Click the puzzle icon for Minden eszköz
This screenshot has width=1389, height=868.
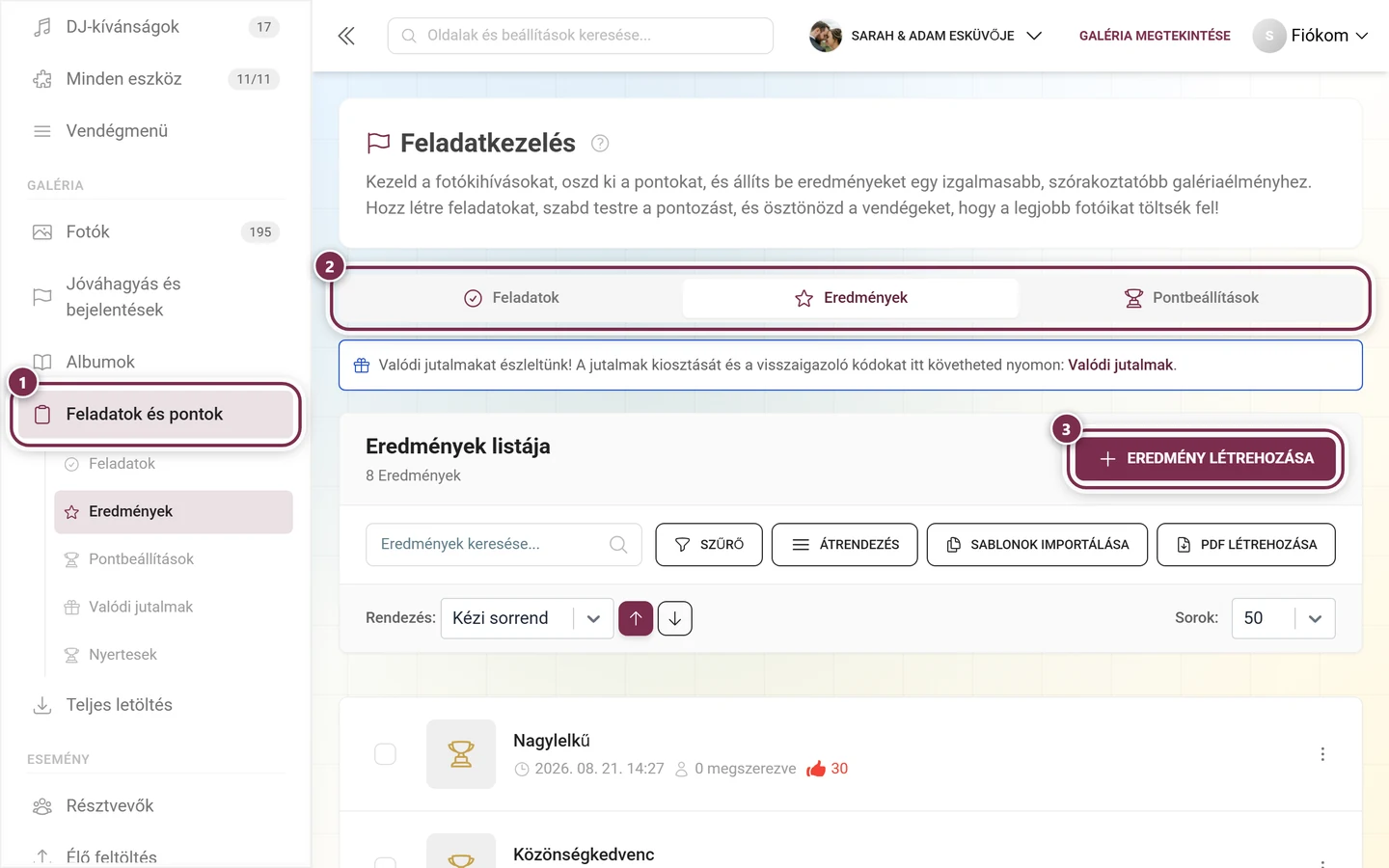click(x=42, y=79)
